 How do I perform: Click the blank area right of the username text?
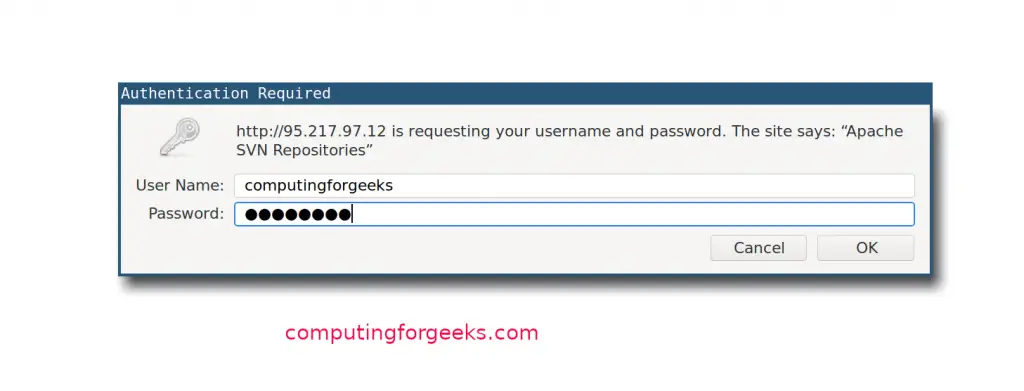coord(653,185)
